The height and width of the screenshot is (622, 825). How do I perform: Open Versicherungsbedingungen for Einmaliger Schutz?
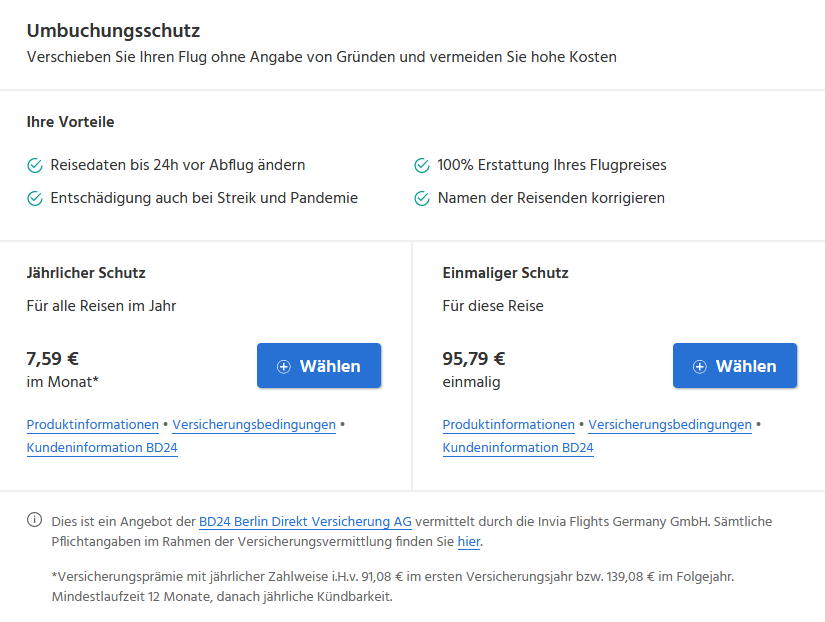(670, 425)
